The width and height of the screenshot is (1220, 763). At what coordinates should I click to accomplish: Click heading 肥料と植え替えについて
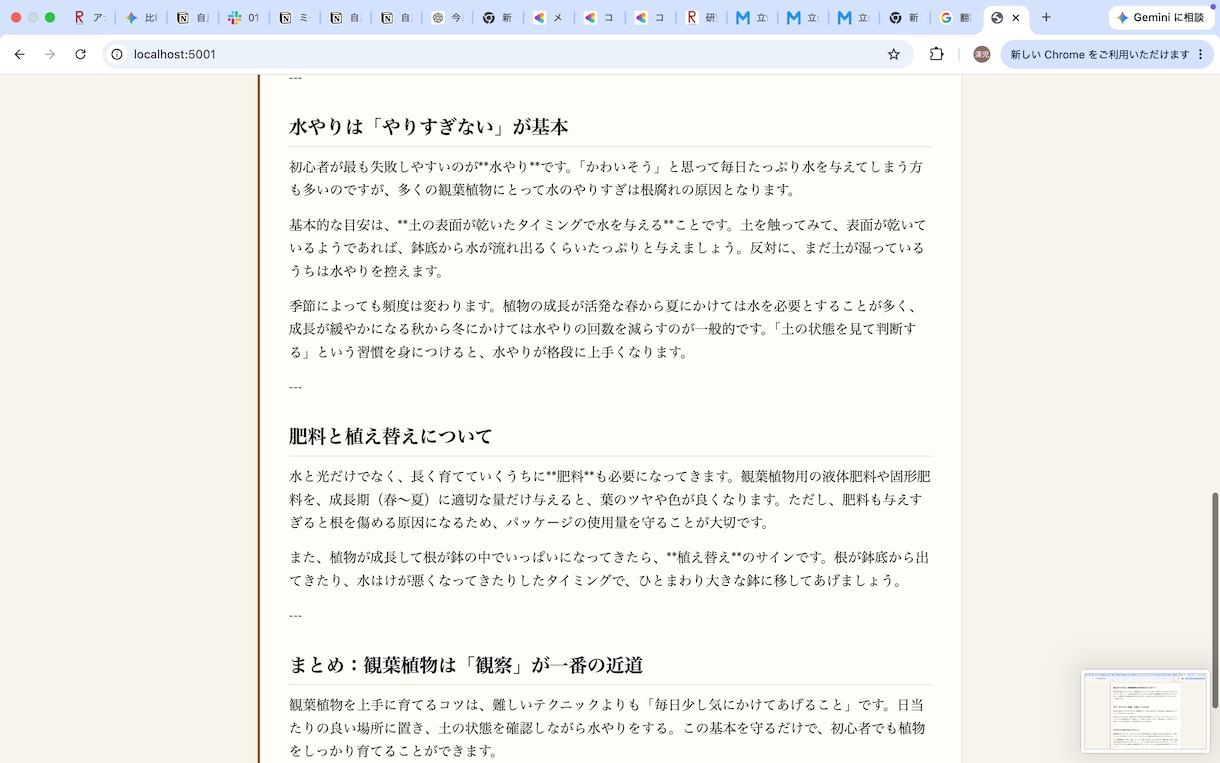point(391,436)
